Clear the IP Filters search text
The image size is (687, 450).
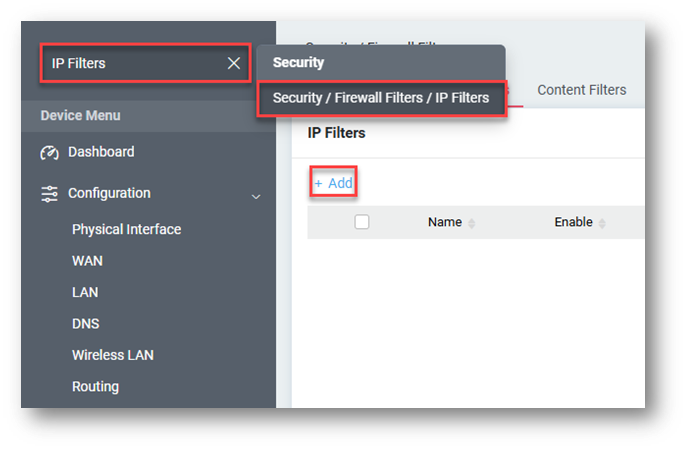click(x=234, y=64)
